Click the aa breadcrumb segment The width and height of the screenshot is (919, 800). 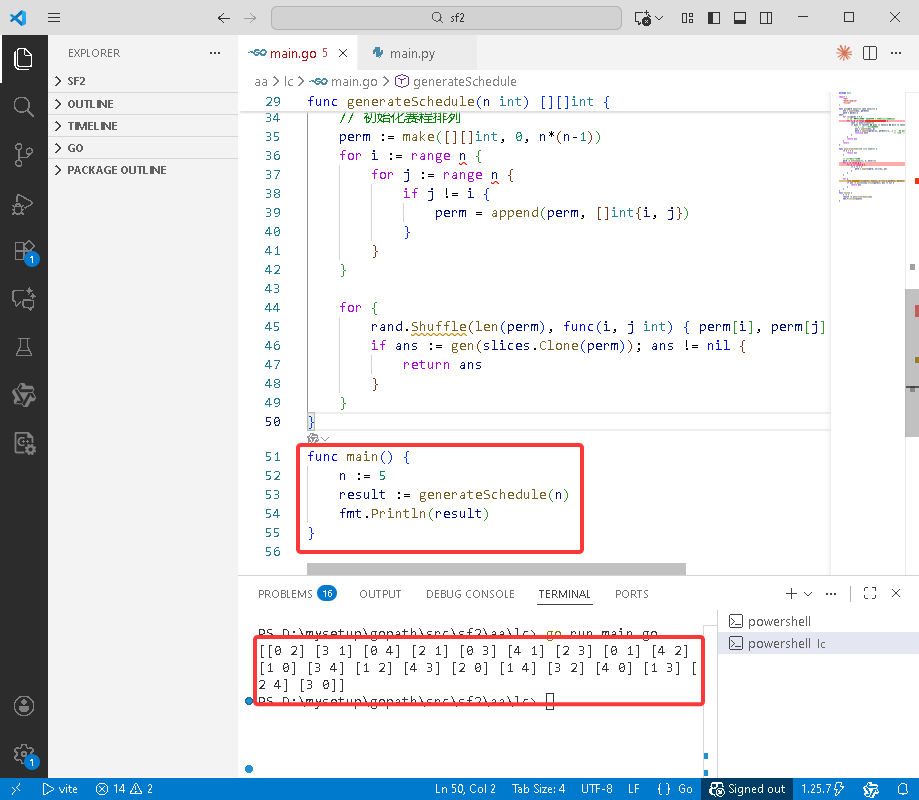pyautogui.click(x=261, y=81)
